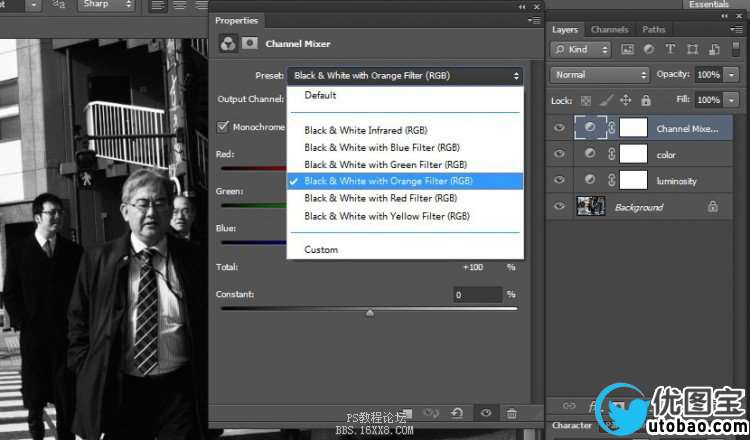The height and width of the screenshot is (440, 750).
Task: Hide the color layer
Action: tap(559, 154)
